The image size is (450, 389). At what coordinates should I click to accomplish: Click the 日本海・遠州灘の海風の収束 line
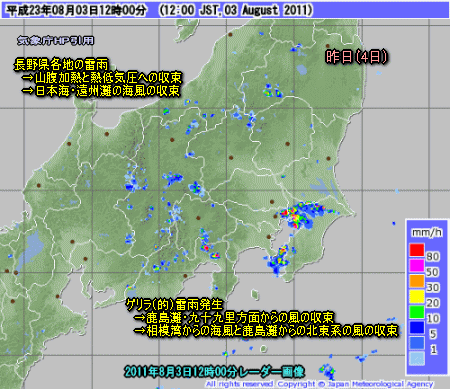pos(101,91)
